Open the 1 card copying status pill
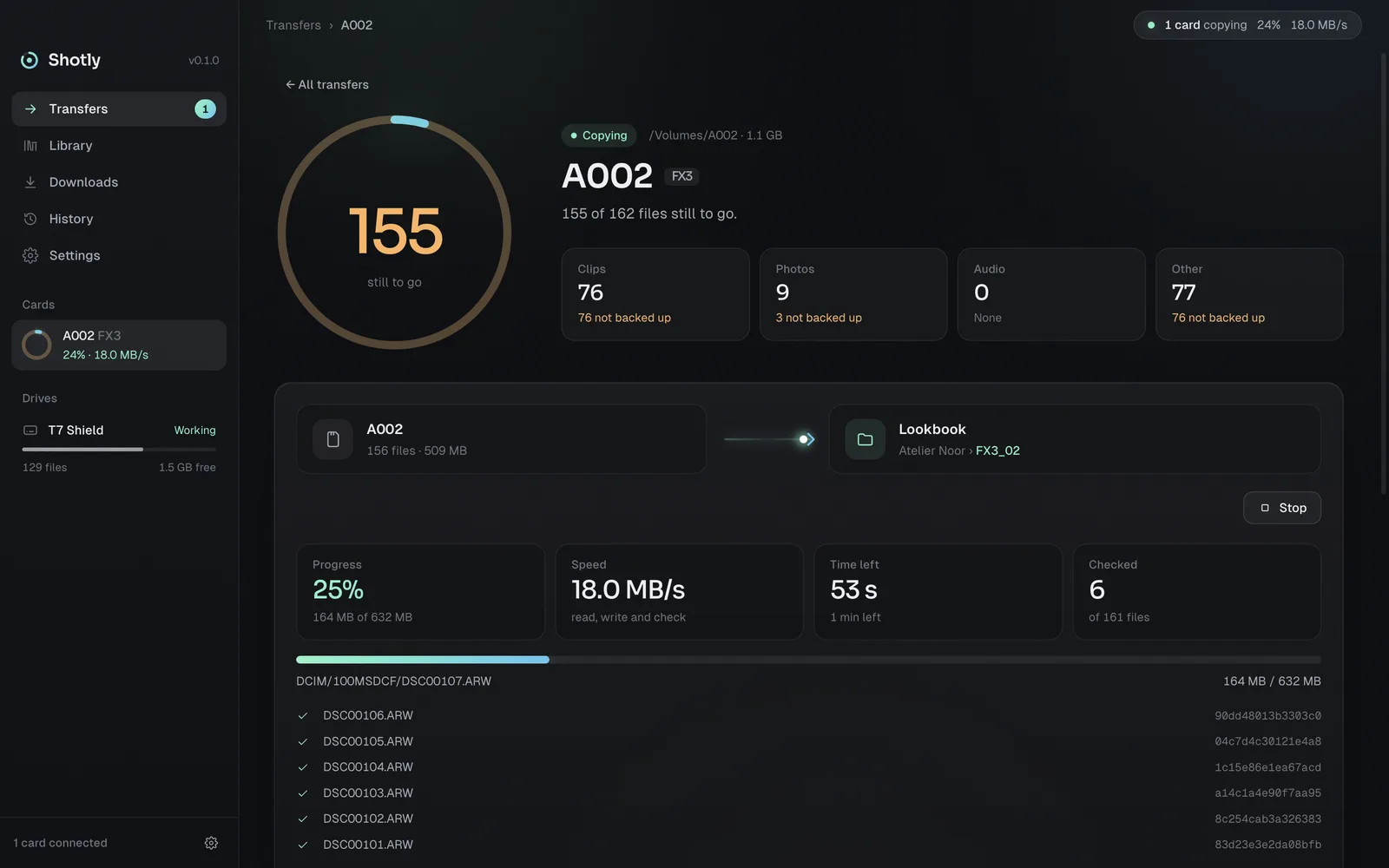This screenshot has height=868, width=1389. [1247, 25]
